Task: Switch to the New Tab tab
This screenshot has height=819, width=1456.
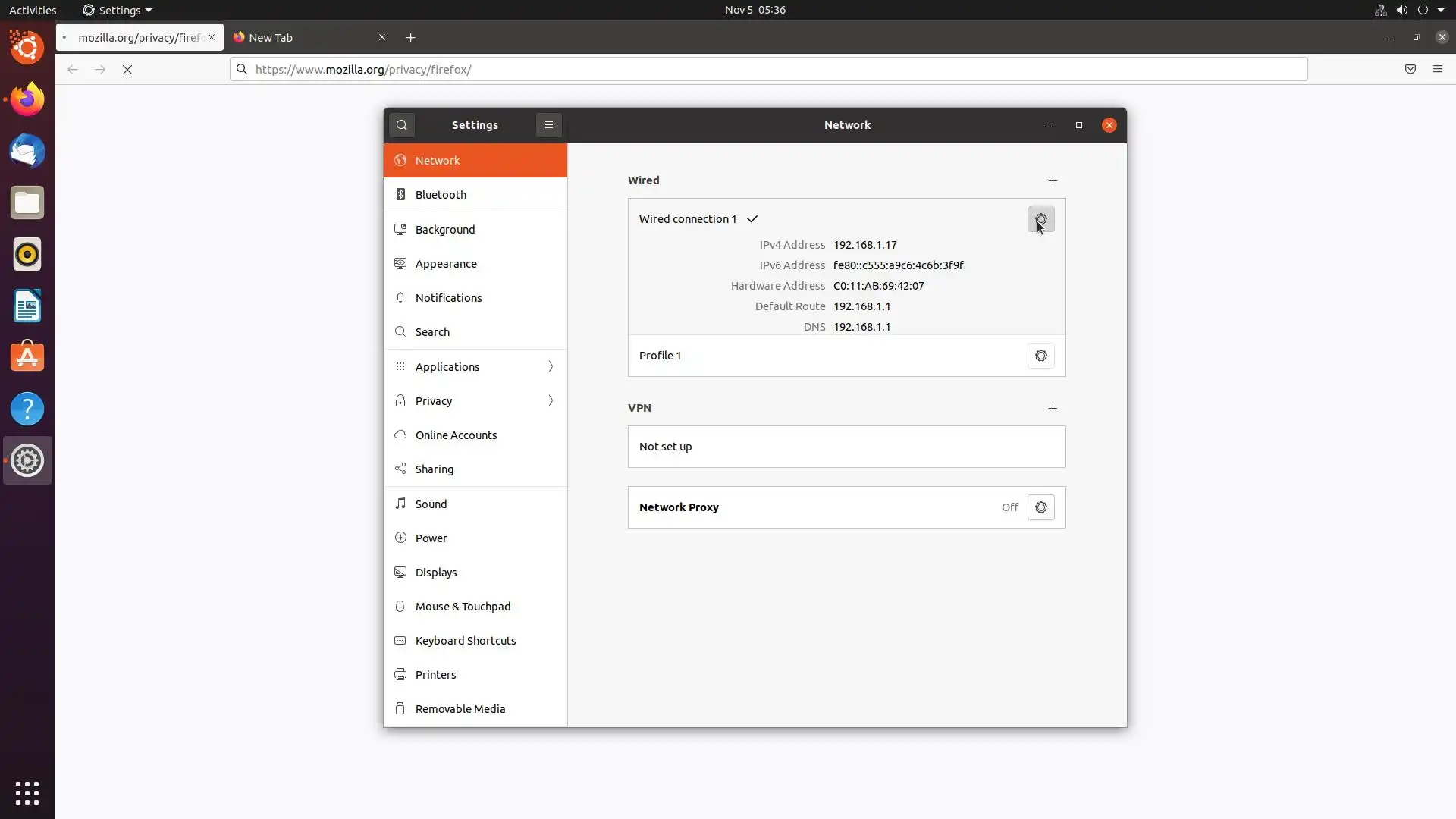Action: point(303,37)
